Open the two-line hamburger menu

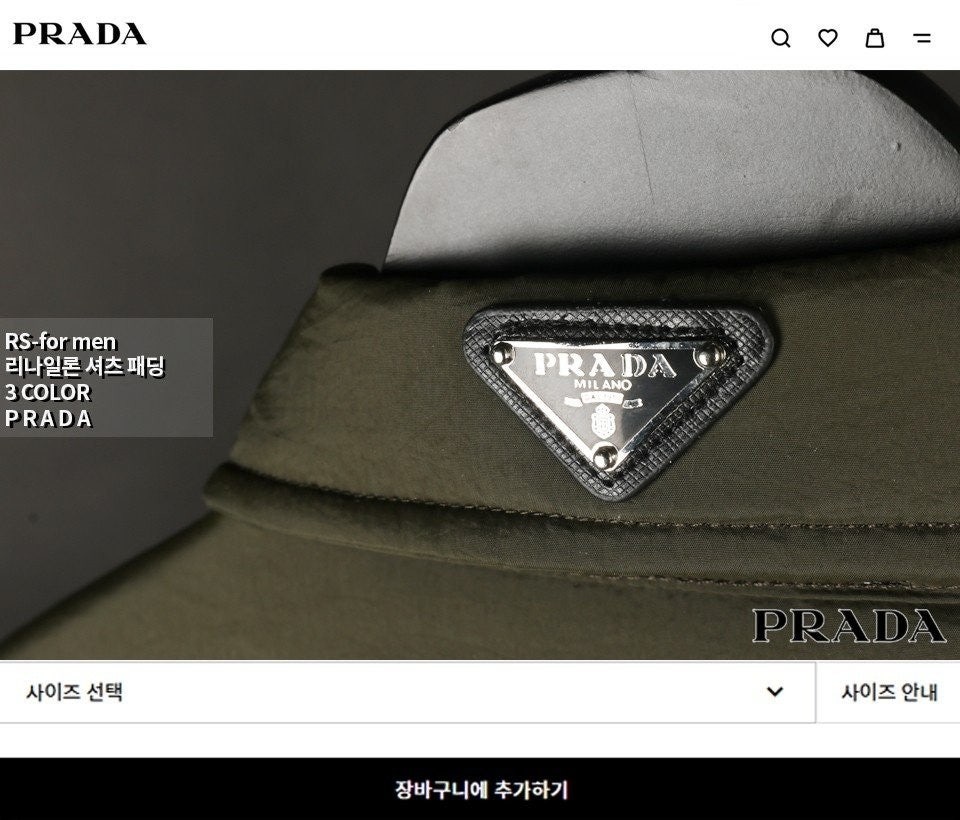[x=922, y=38]
